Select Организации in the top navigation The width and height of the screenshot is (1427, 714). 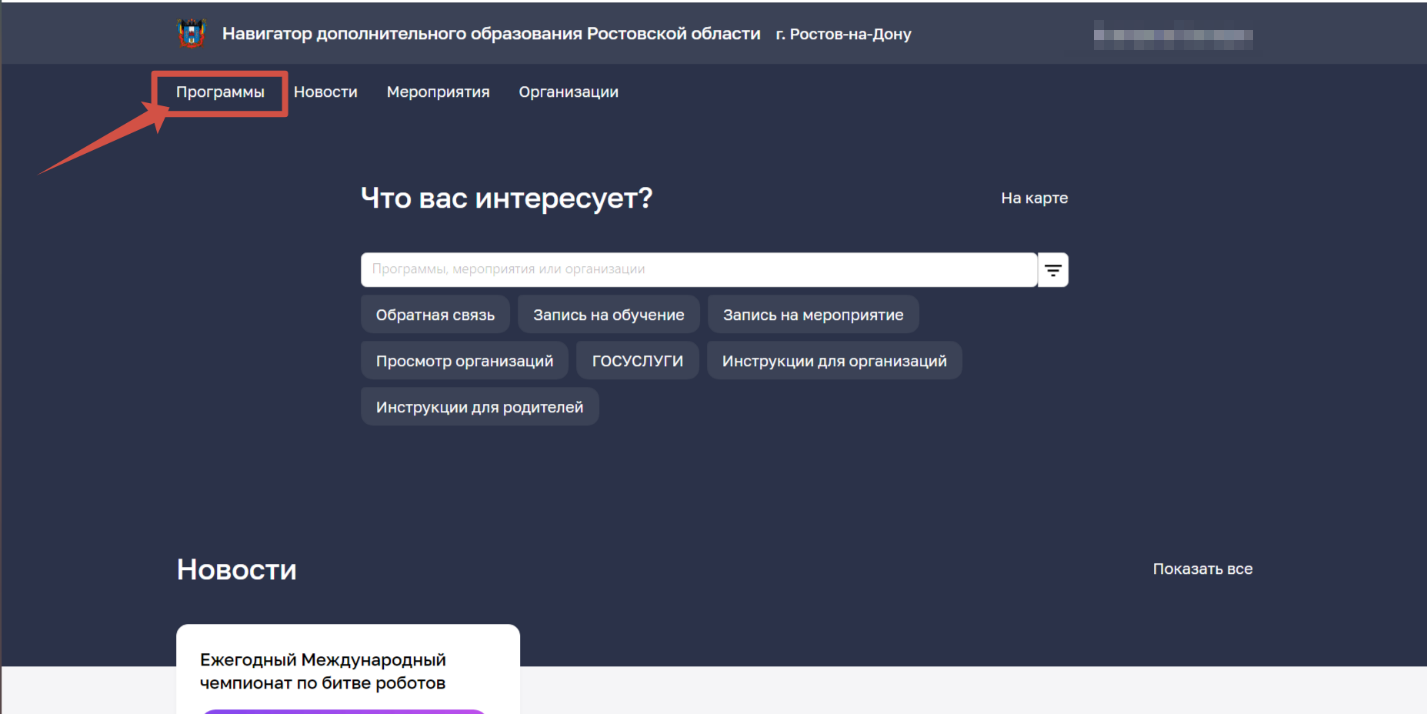pos(568,92)
